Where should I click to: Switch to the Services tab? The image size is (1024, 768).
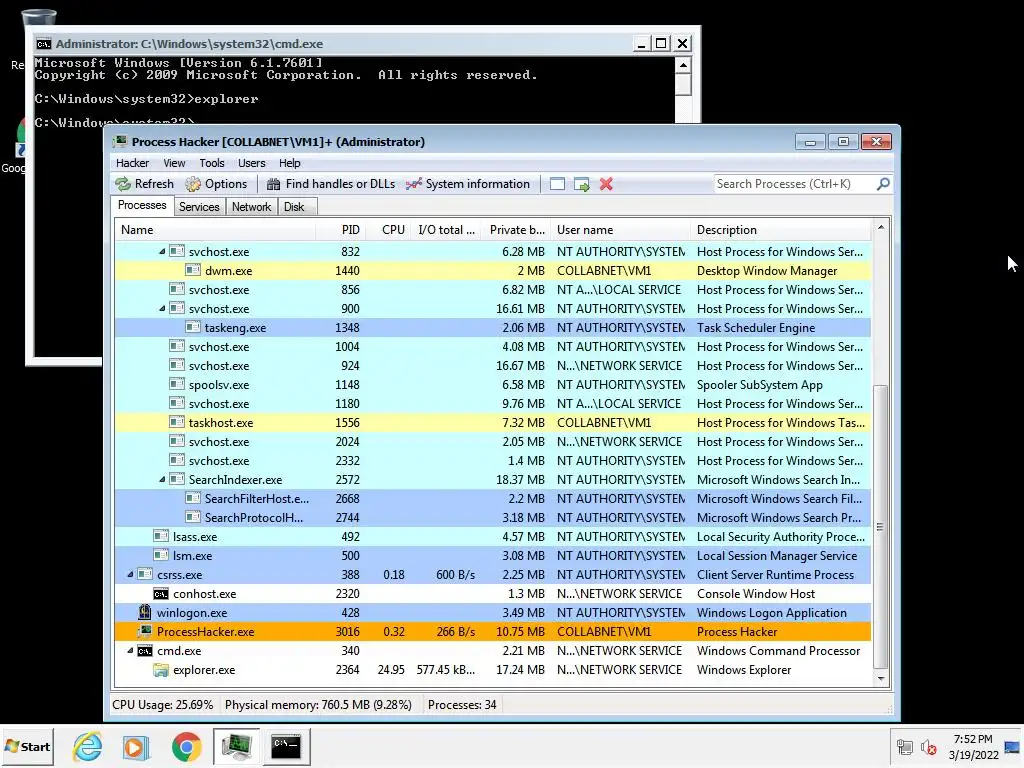(199, 207)
